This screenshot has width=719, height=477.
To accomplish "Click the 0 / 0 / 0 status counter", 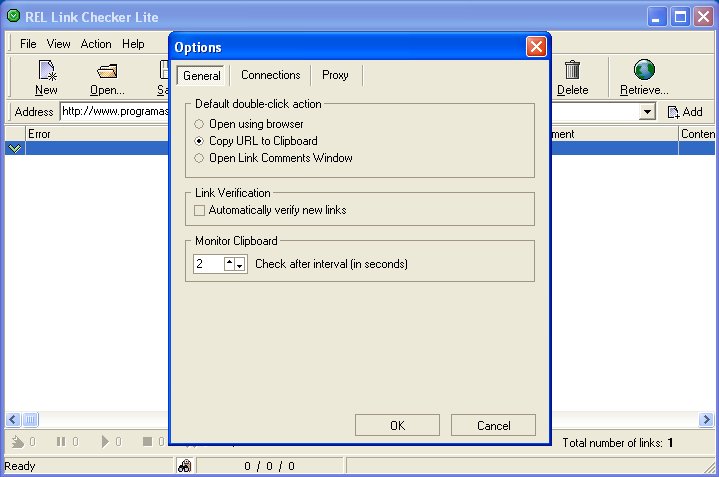I will click(x=269, y=466).
